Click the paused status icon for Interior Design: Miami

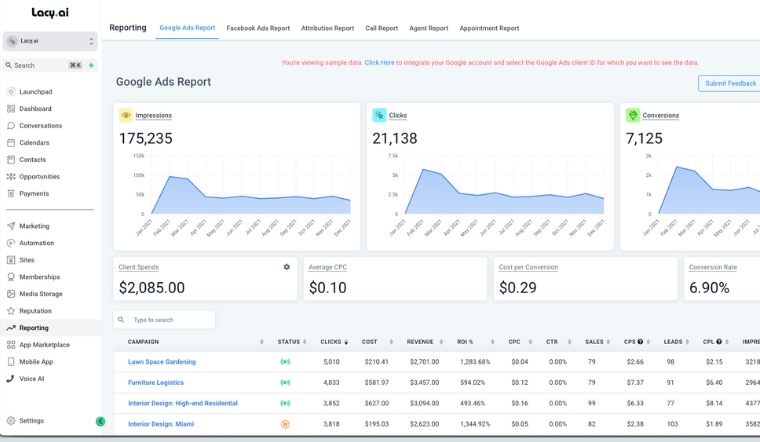tap(285, 424)
